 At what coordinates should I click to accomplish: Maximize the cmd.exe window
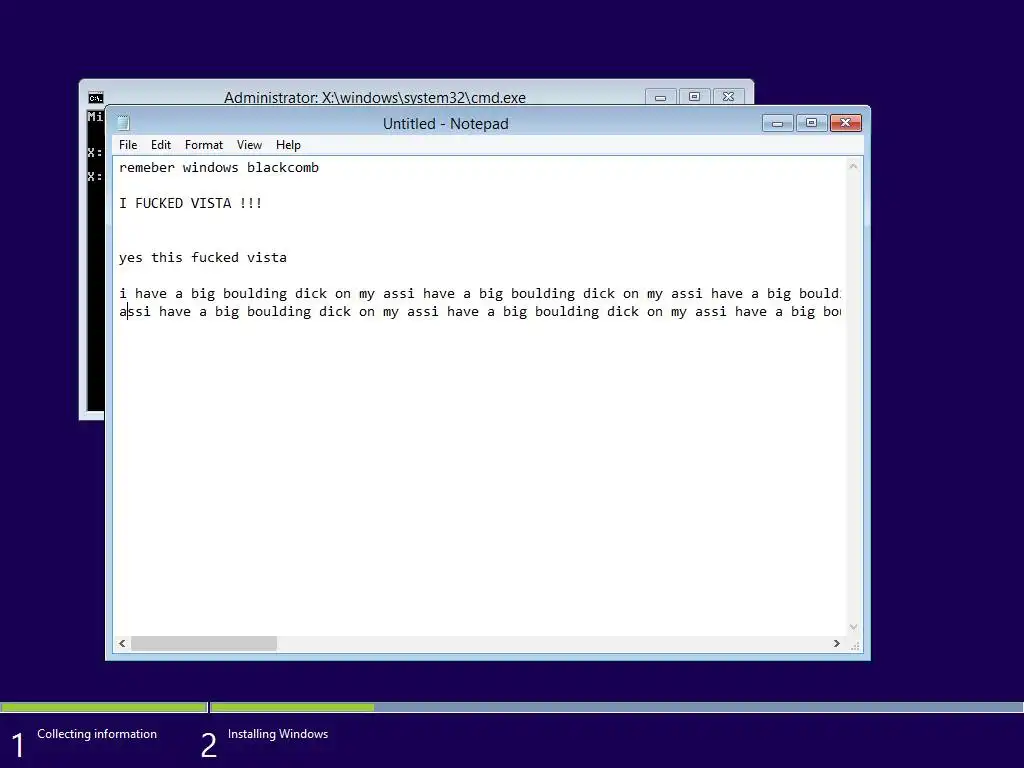[x=694, y=97]
